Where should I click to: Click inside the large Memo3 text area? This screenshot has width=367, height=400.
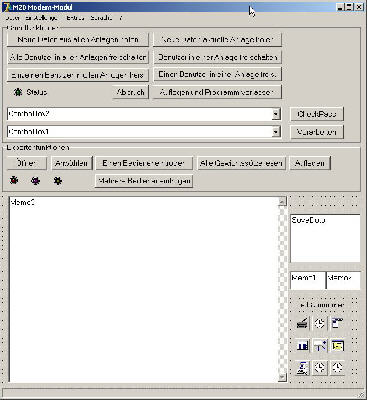pyautogui.click(x=143, y=289)
